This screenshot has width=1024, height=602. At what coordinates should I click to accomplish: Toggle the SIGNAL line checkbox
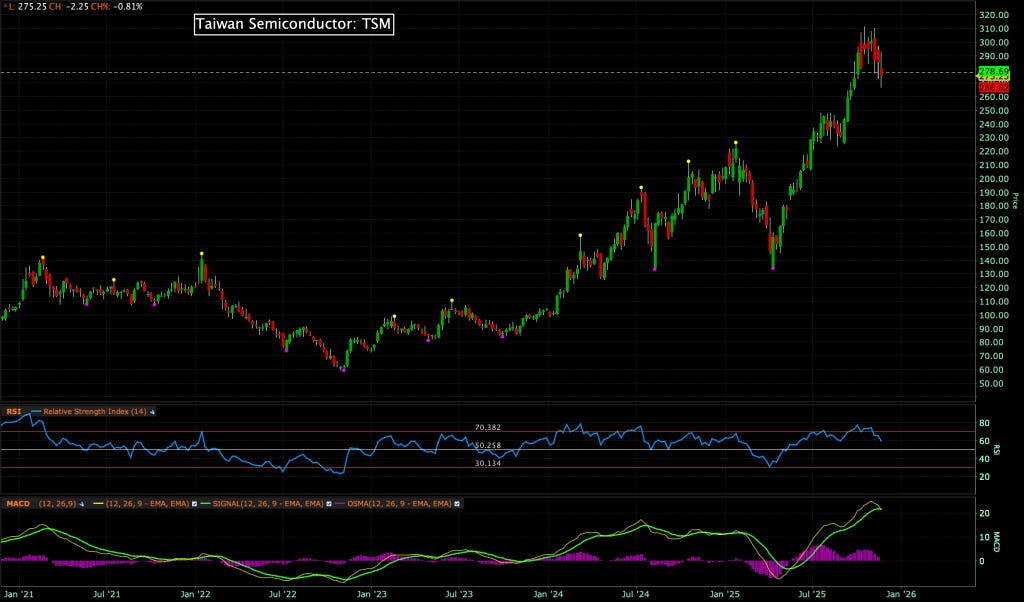[328, 504]
